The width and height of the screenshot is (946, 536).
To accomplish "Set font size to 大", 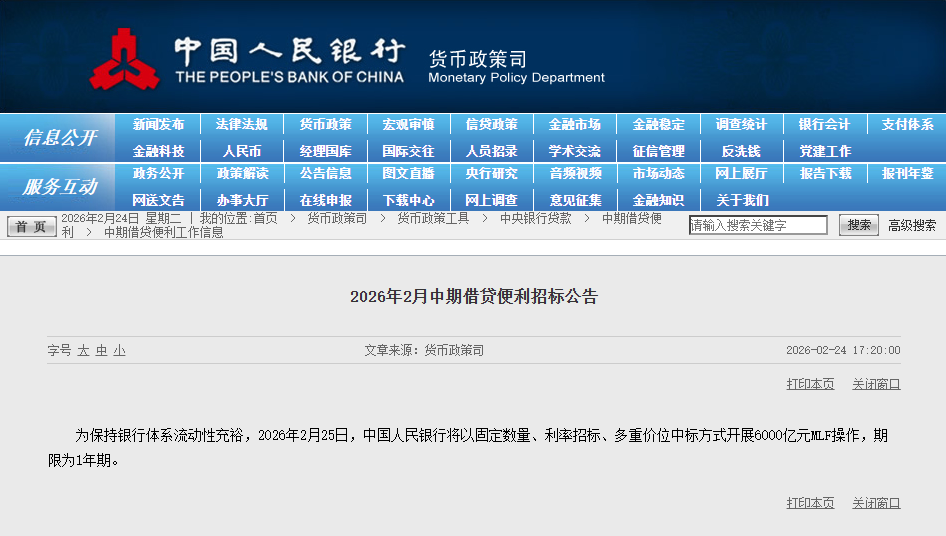I will tap(84, 351).
